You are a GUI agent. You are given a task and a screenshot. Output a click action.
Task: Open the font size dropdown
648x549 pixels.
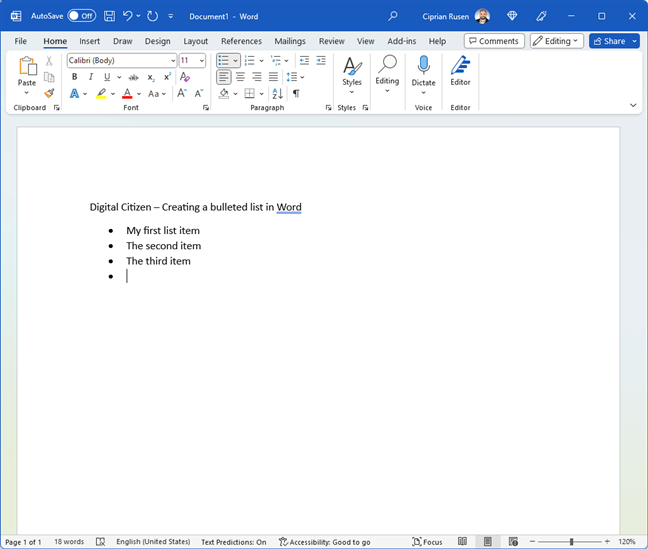202,61
